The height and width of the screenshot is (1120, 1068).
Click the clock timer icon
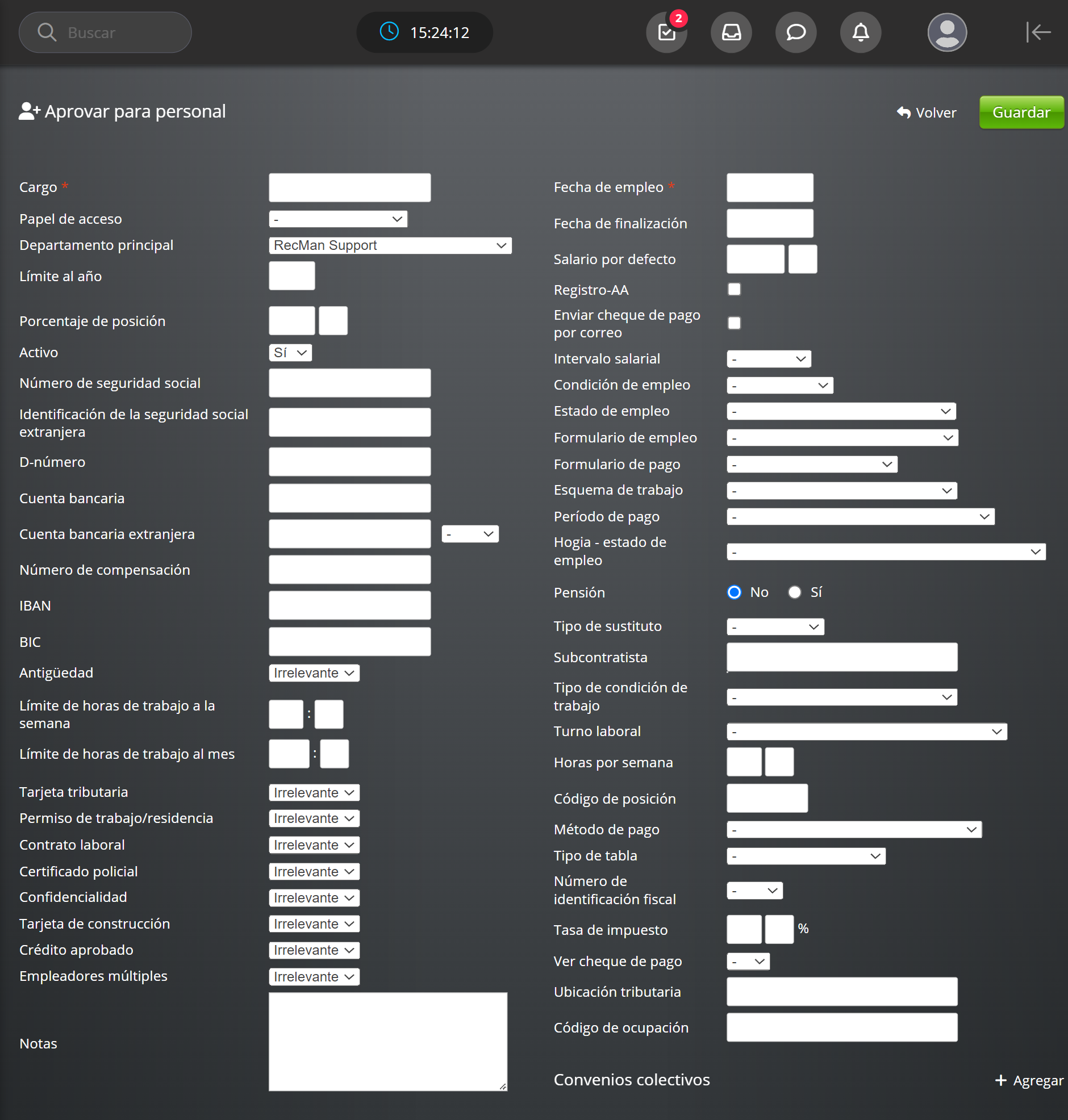pyautogui.click(x=389, y=32)
